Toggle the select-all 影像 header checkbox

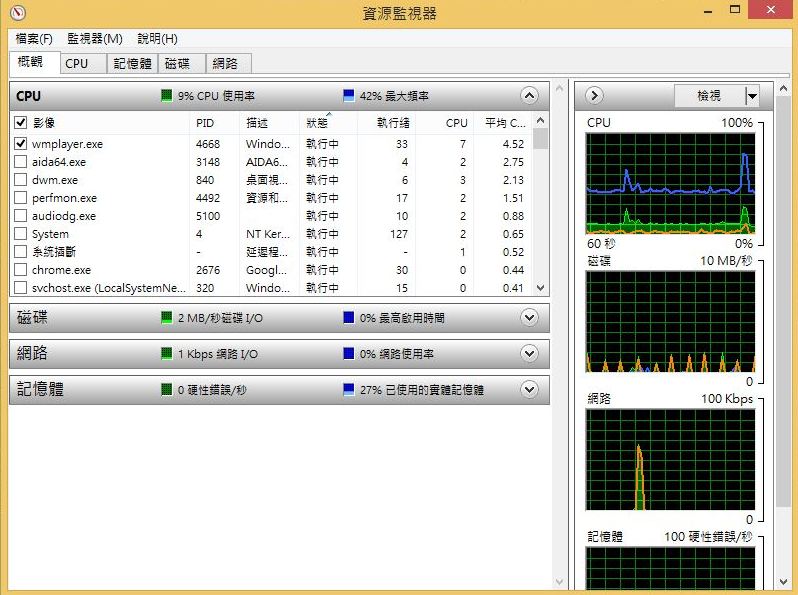20,123
